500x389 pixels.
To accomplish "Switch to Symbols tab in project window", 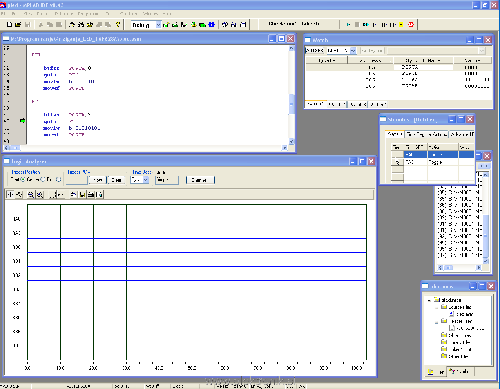I will (x=460, y=371).
